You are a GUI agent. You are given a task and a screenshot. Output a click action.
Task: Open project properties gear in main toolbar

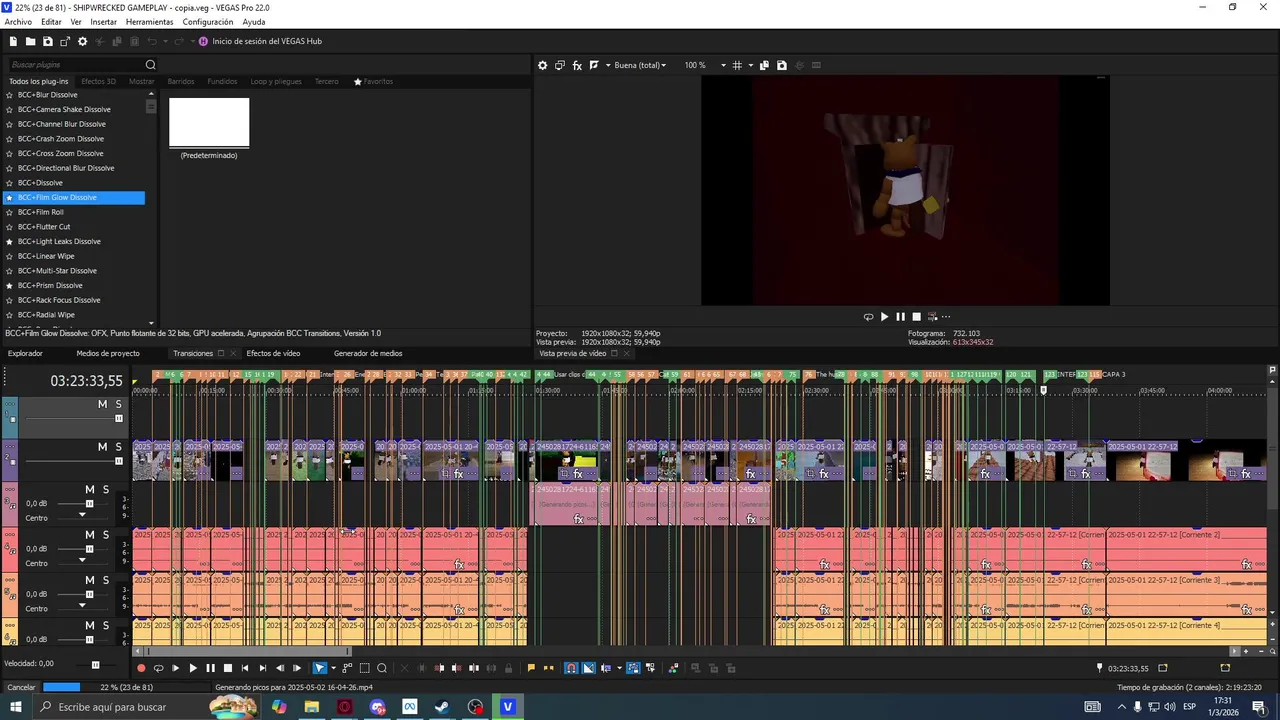pyautogui.click(x=83, y=41)
